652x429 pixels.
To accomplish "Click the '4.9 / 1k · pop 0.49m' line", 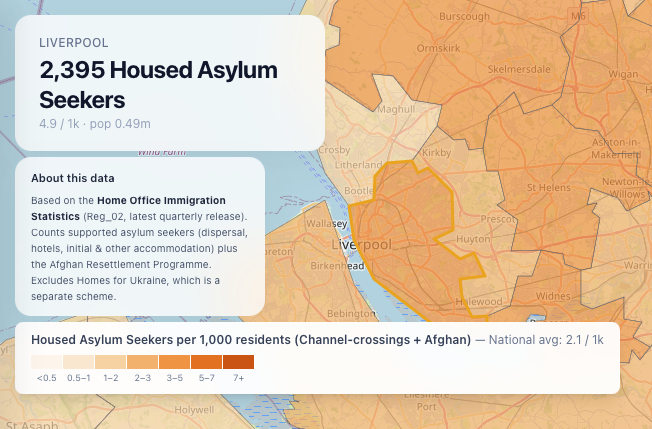I will click(95, 124).
